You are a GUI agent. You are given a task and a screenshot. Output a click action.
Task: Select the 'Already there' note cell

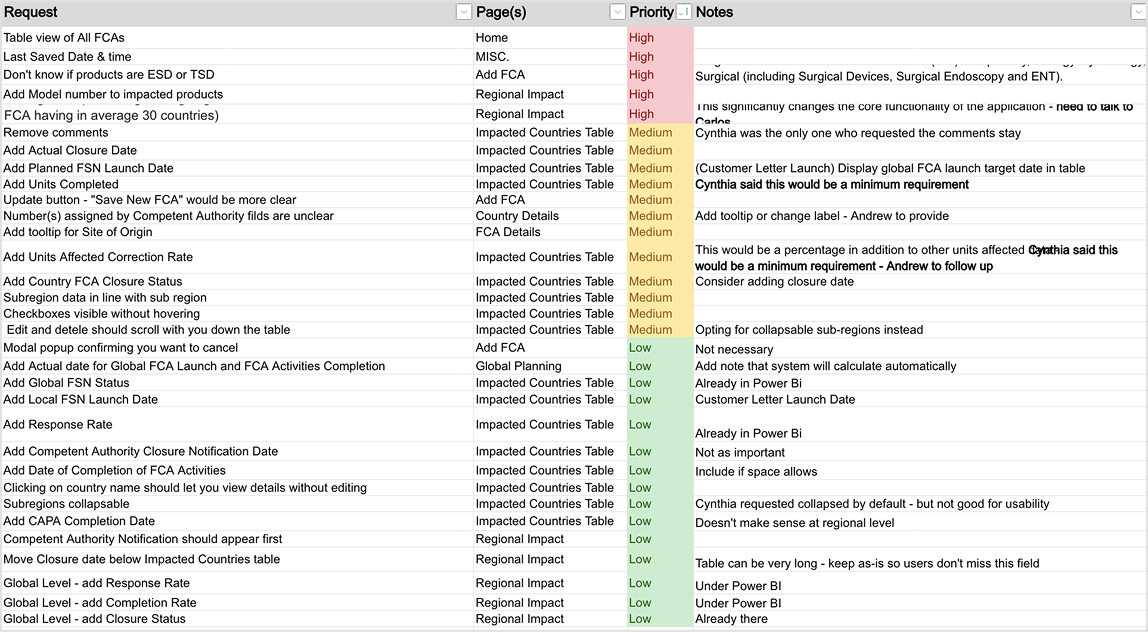(x=731, y=619)
